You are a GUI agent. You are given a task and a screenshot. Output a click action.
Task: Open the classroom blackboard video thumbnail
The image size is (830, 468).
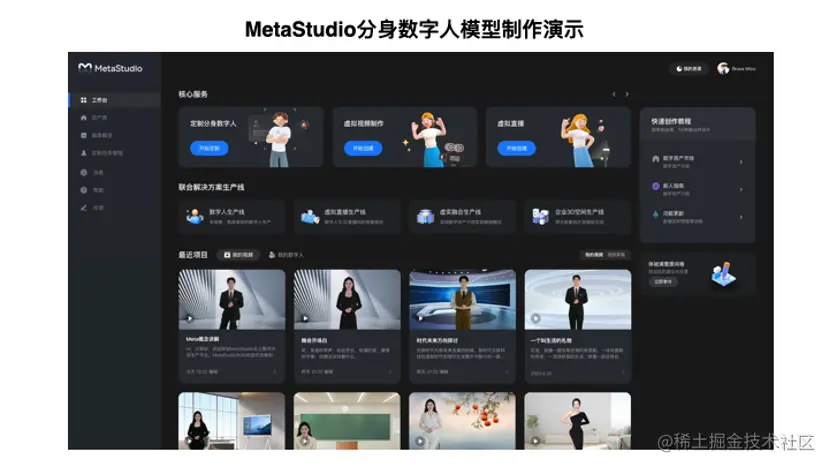coord(347,421)
